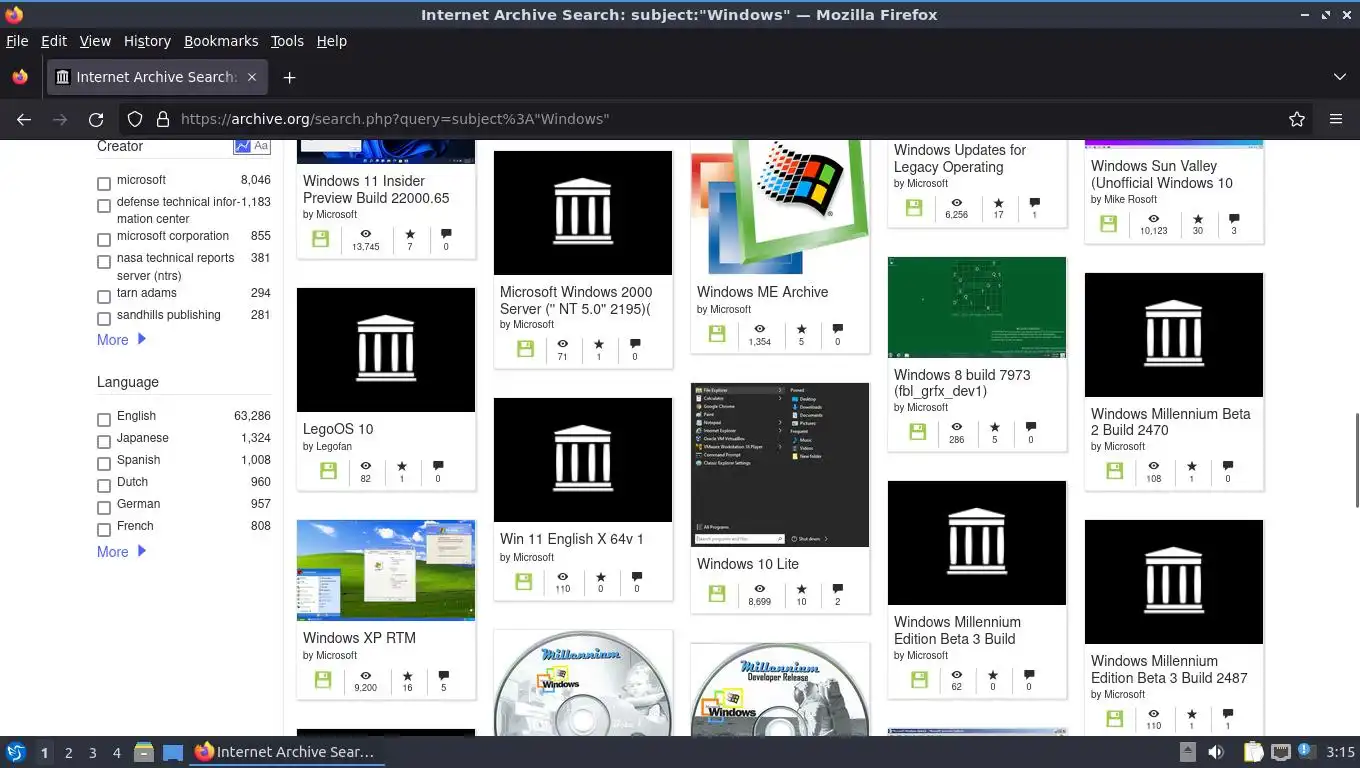Check the German language filter
Image resolution: width=1360 pixels, height=768 pixels.
coord(104,508)
